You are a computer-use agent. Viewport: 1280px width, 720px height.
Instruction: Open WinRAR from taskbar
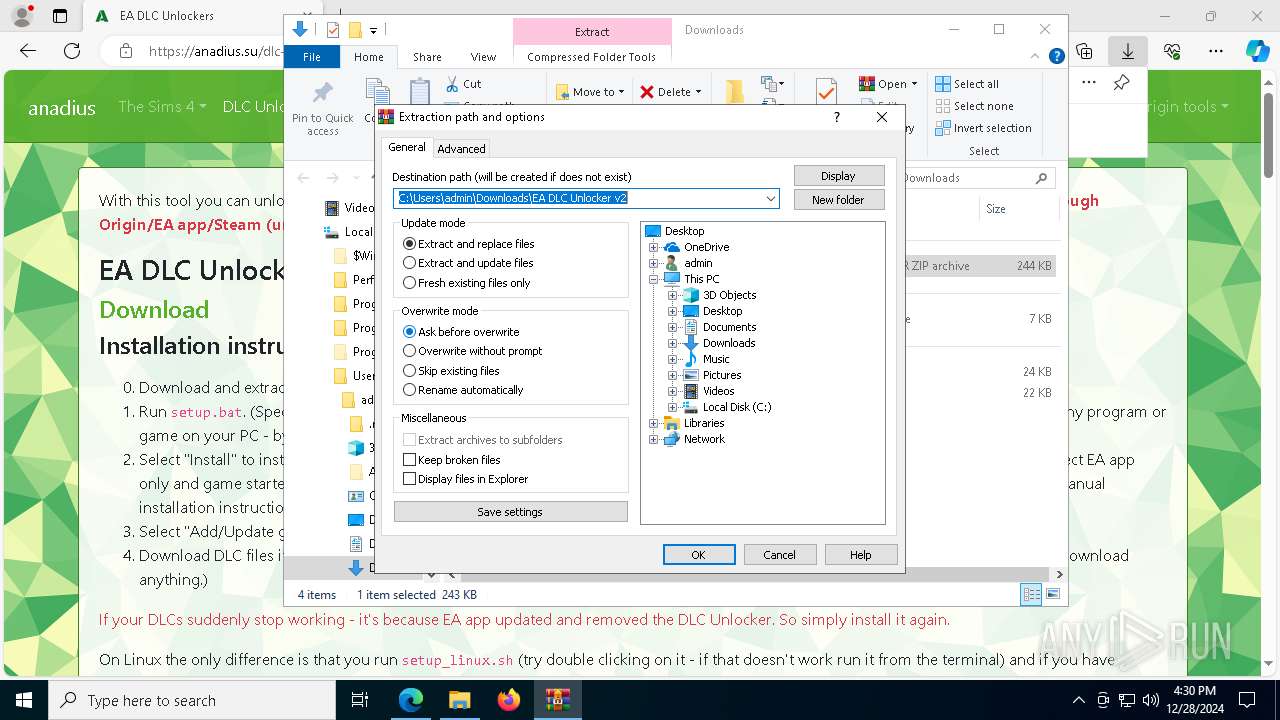[x=557, y=700]
